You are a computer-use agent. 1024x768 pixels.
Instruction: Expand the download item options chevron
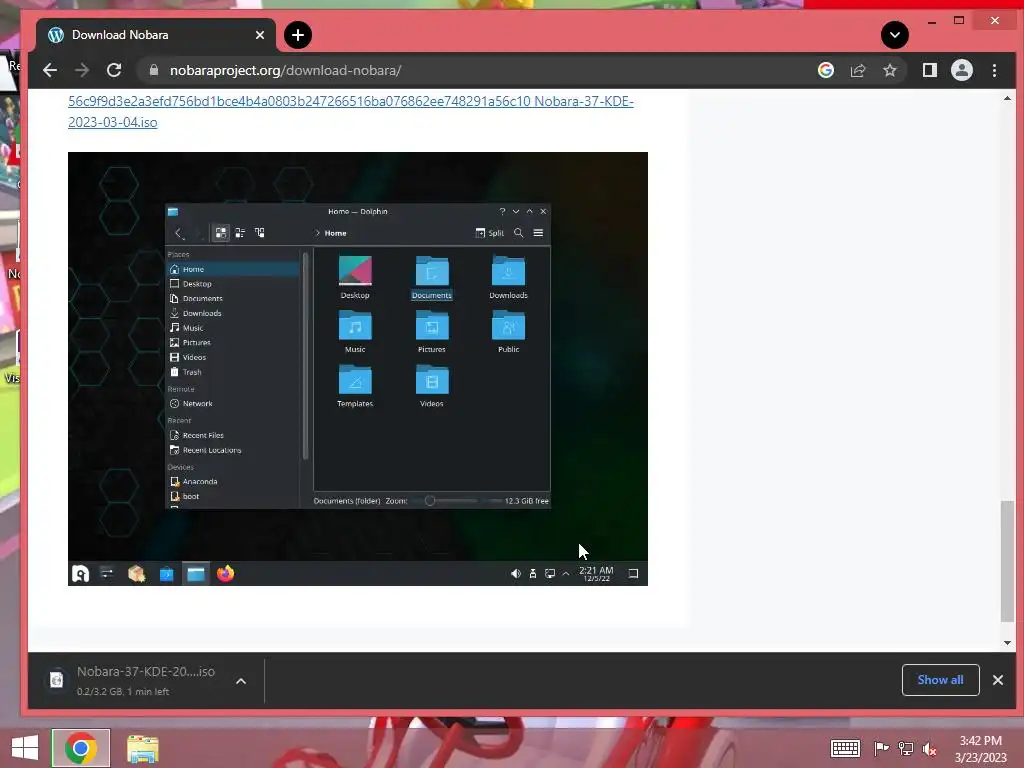[241, 681]
